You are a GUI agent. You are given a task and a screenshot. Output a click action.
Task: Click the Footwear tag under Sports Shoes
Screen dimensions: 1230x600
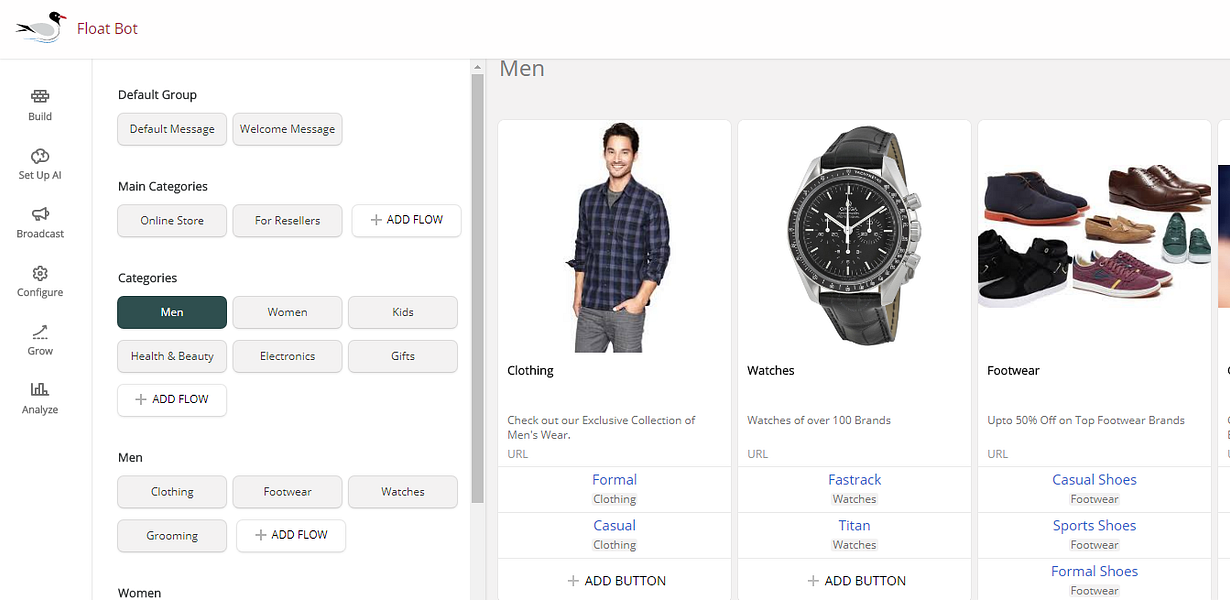tap(1094, 545)
